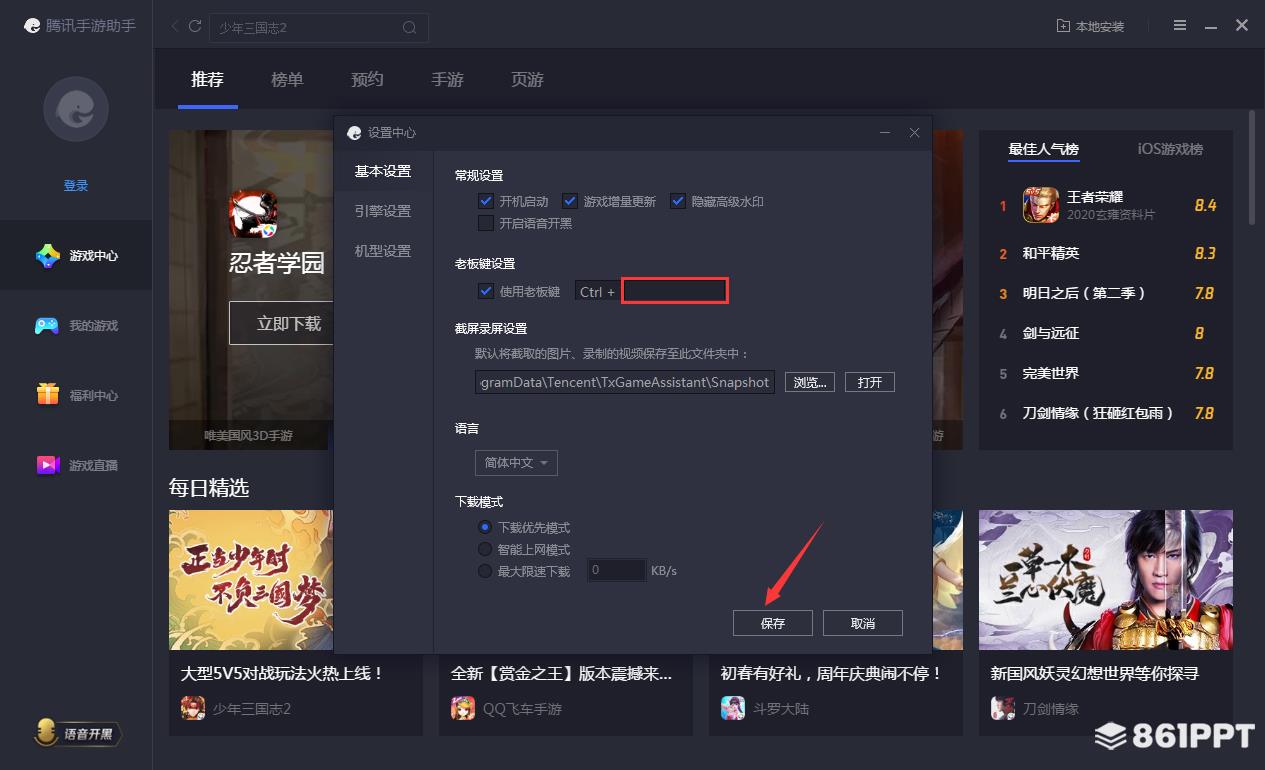Click 打开 to open snapshot folder
Image resolution: width=1265 pixels, height=770 pixels.
(870, 382)
